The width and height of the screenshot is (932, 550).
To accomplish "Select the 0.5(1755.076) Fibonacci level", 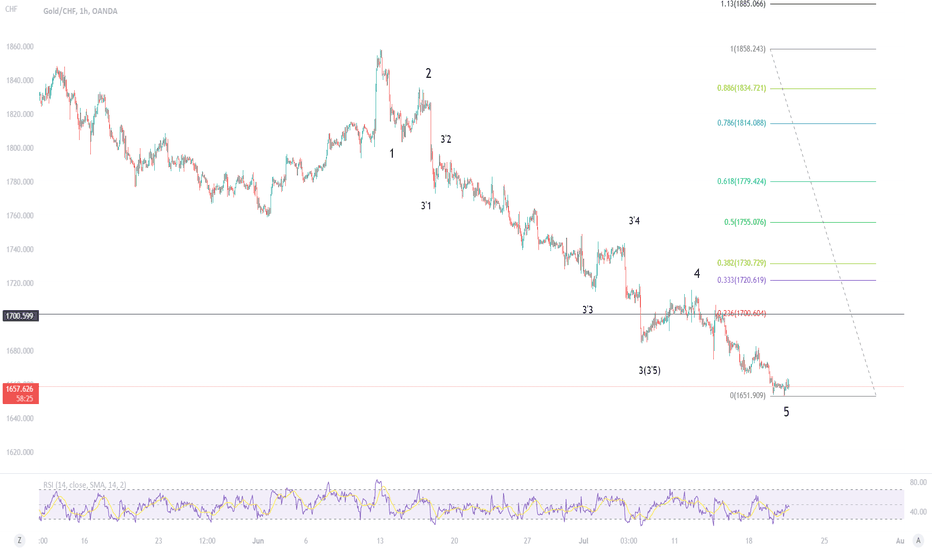I will (x=745, y=222).
